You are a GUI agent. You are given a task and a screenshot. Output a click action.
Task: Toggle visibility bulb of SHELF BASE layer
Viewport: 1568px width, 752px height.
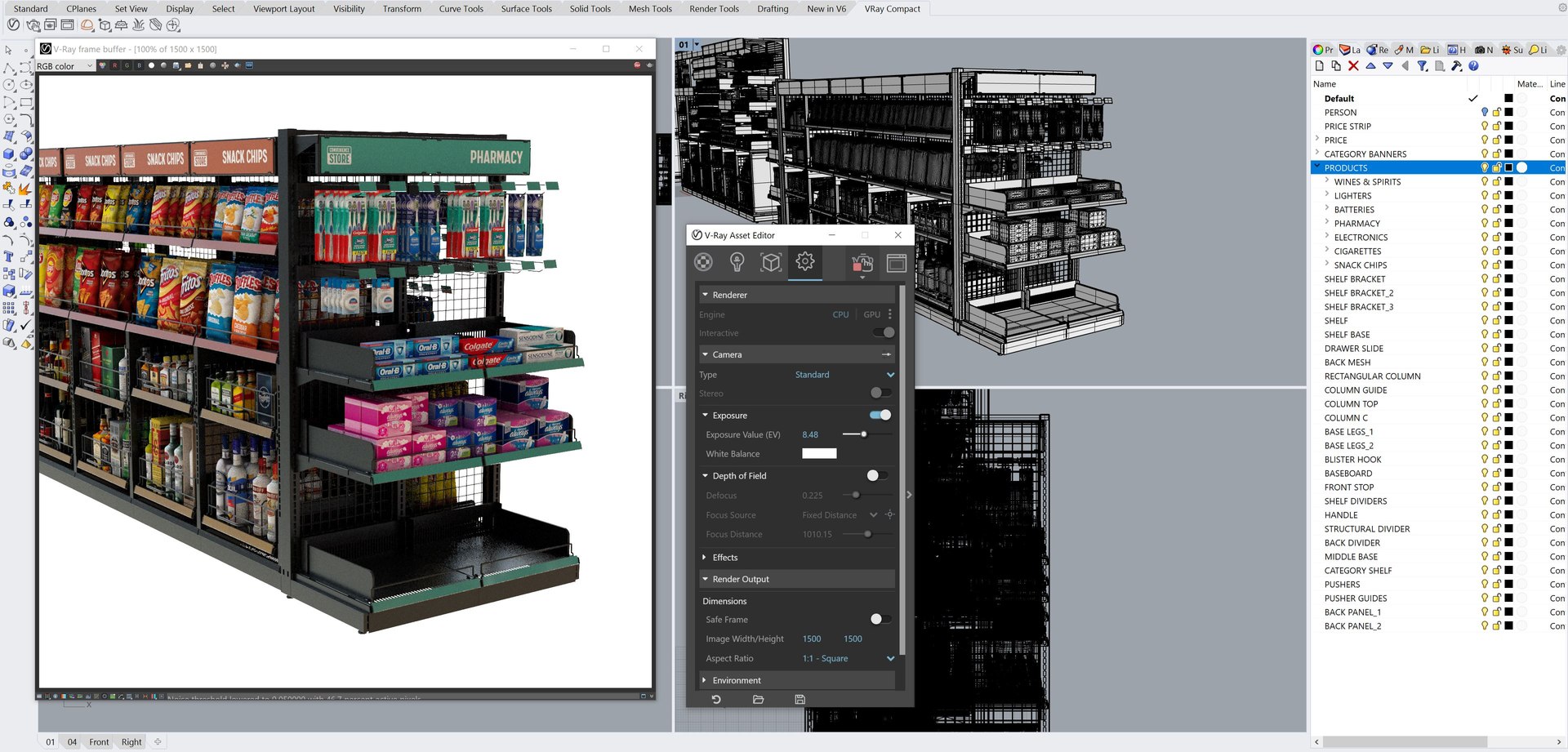[x=1485, y=335]
